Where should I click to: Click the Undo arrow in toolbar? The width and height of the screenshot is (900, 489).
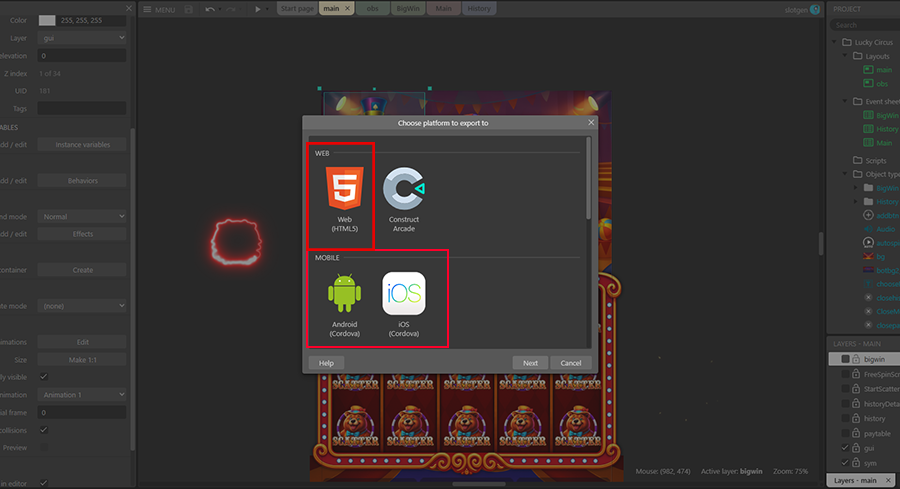[210, 9]
